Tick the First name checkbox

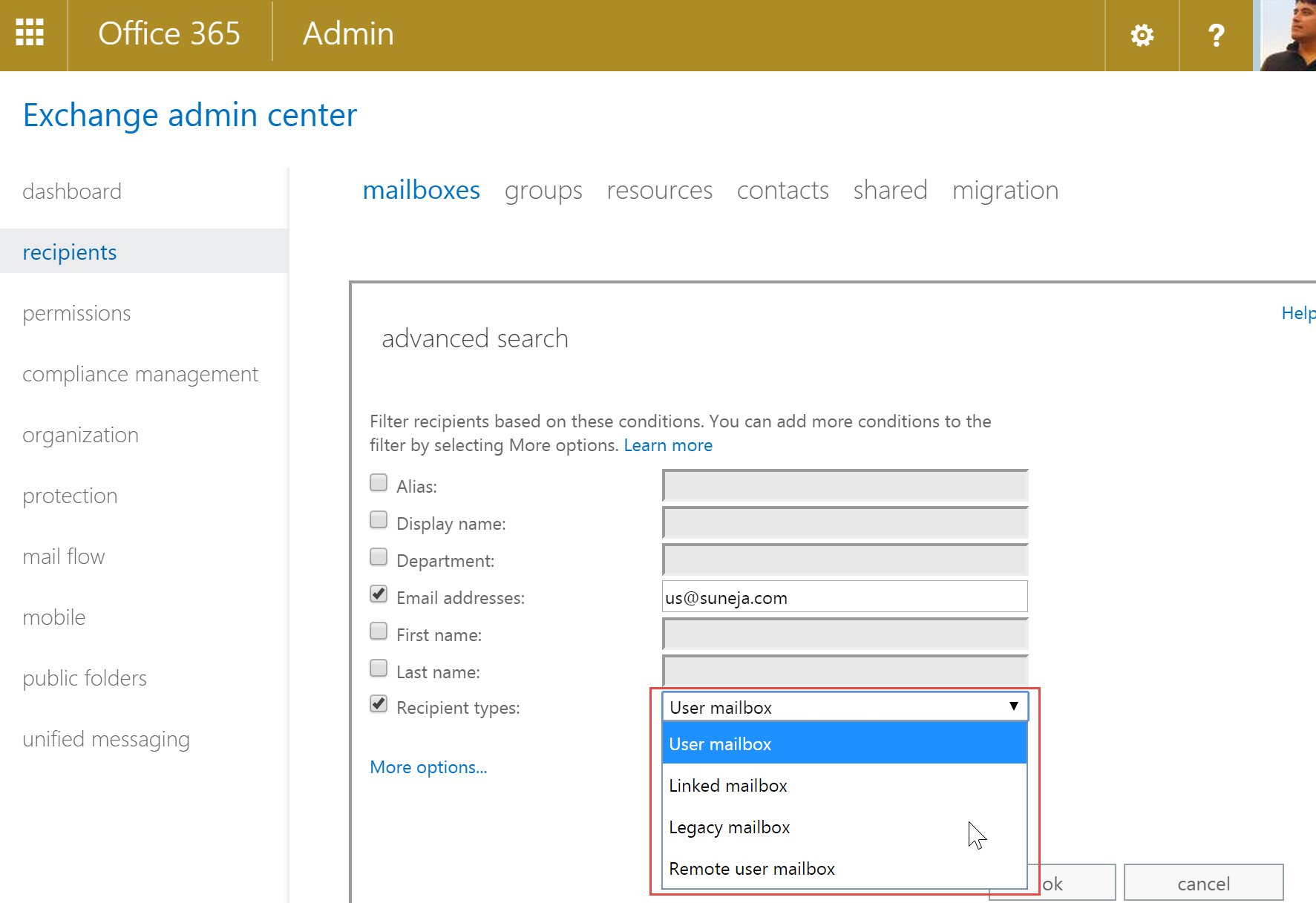pos(379,631)
